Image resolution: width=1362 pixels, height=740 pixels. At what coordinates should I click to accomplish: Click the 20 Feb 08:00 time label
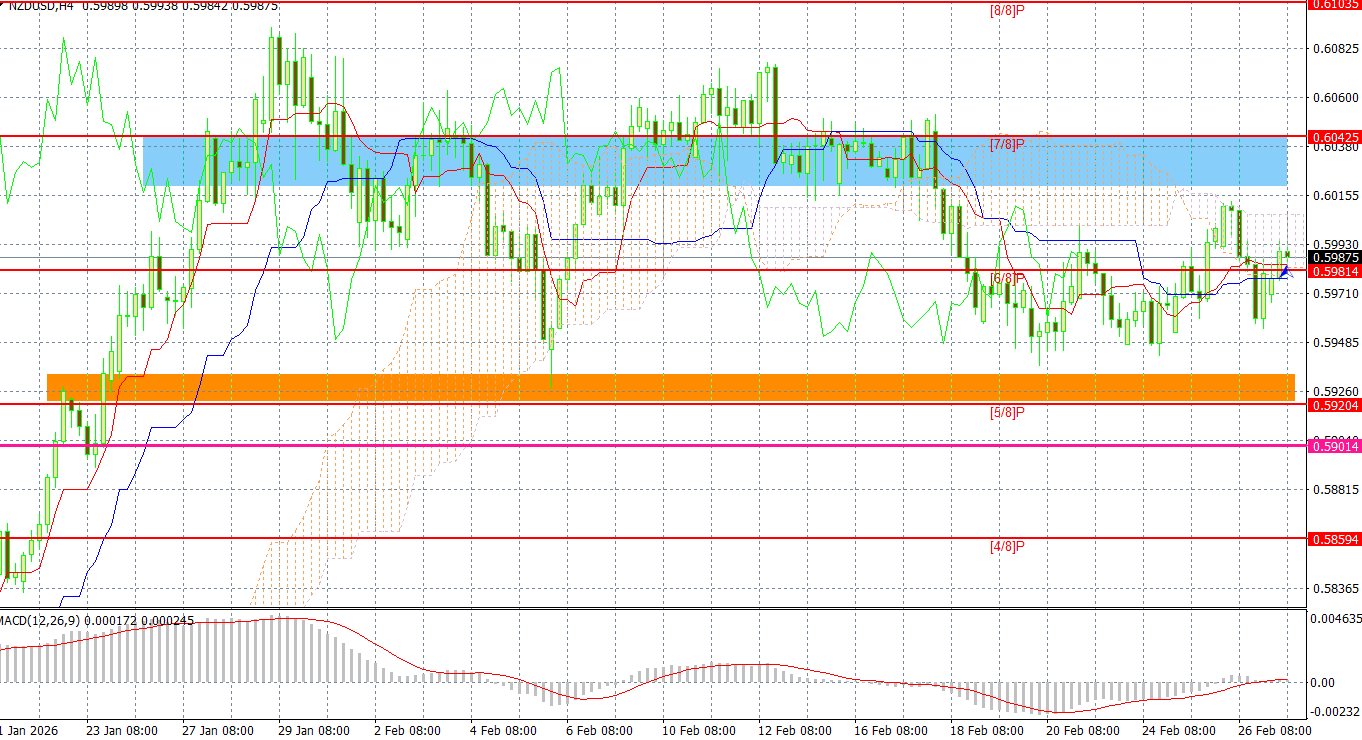click(1081, 731)
